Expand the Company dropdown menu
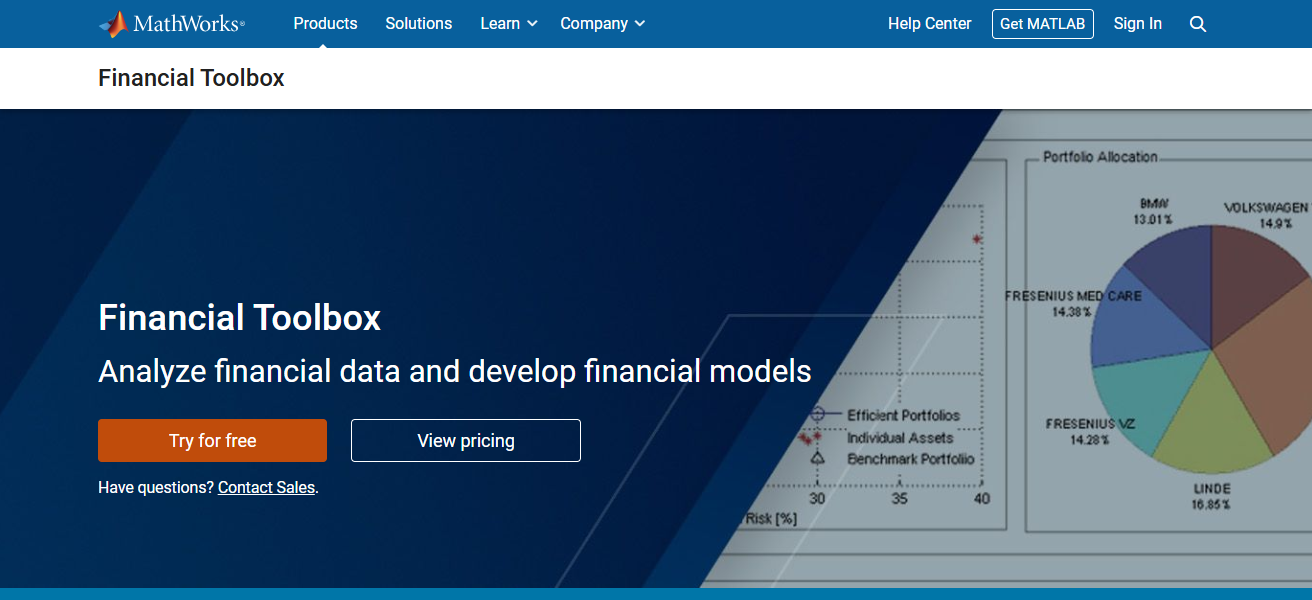 point(595,23)
